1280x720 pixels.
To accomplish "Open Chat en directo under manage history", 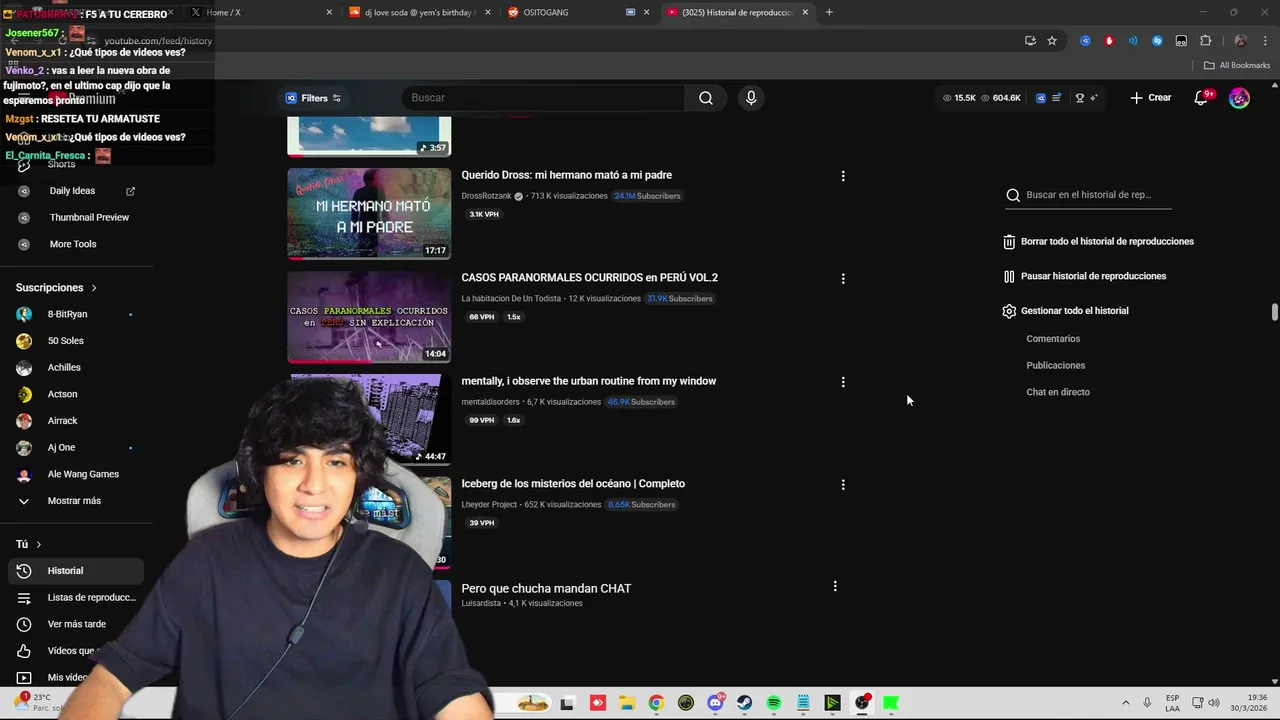I will point(1058,392).
